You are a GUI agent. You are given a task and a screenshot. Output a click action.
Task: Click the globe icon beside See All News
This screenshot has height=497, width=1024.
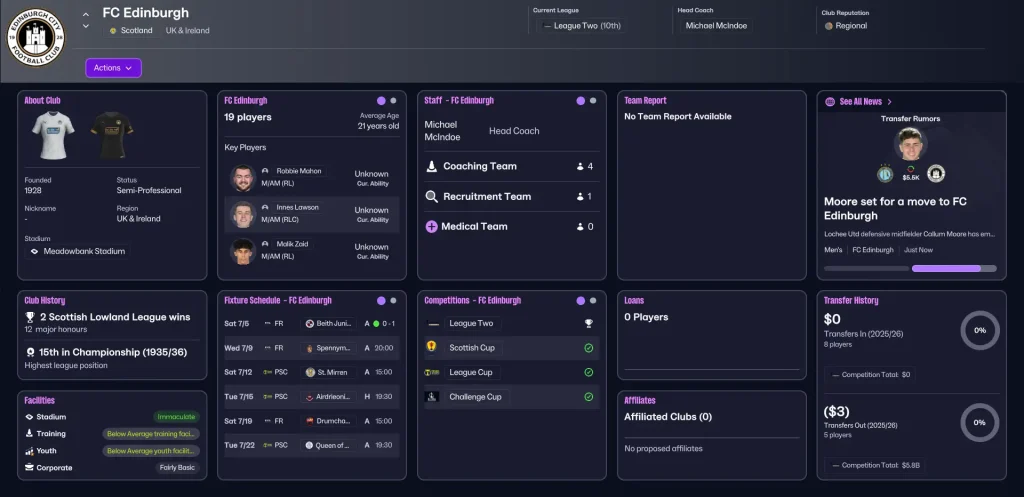[x=830, y=101]
